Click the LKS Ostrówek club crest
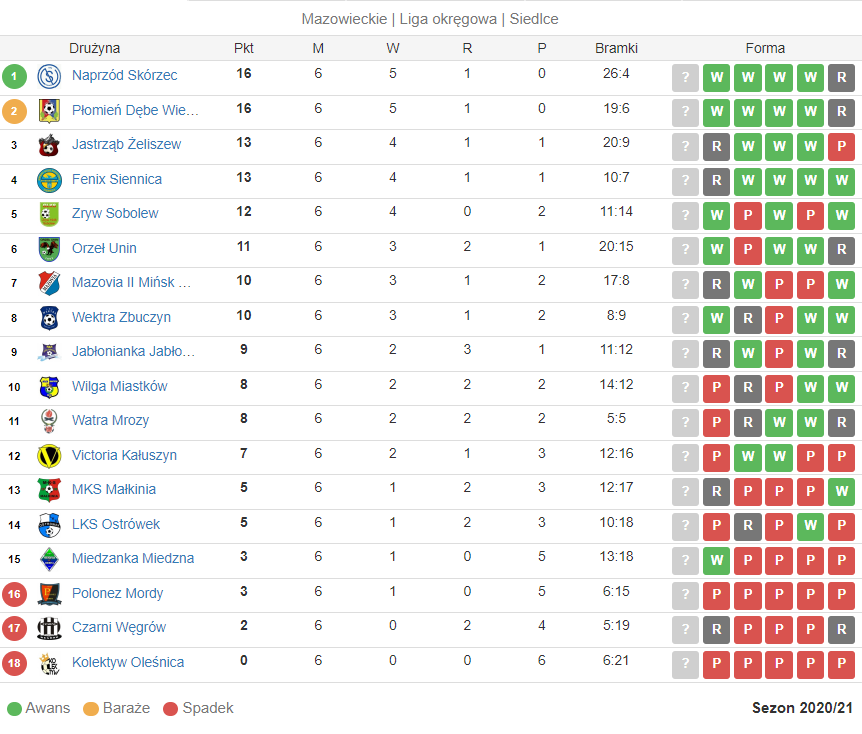 click(49, 525)
